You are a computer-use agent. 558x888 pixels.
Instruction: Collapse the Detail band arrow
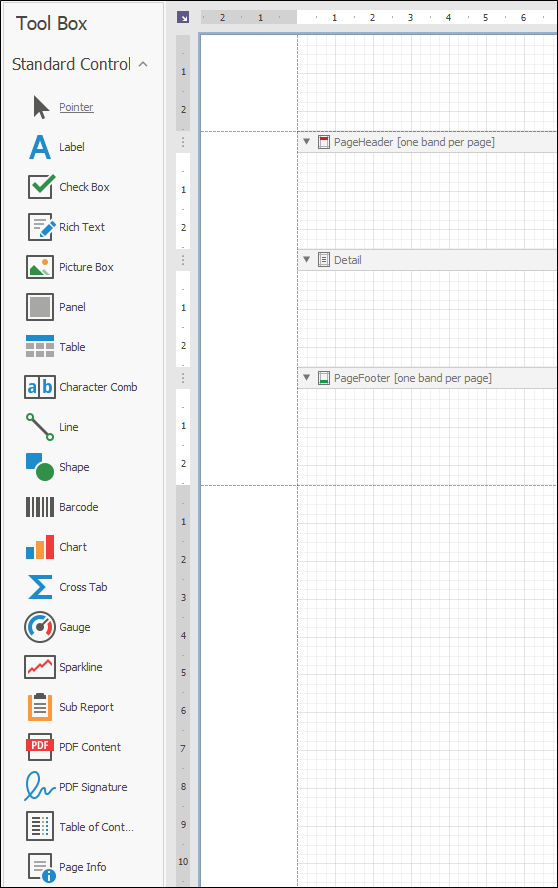tap(306, 259)
